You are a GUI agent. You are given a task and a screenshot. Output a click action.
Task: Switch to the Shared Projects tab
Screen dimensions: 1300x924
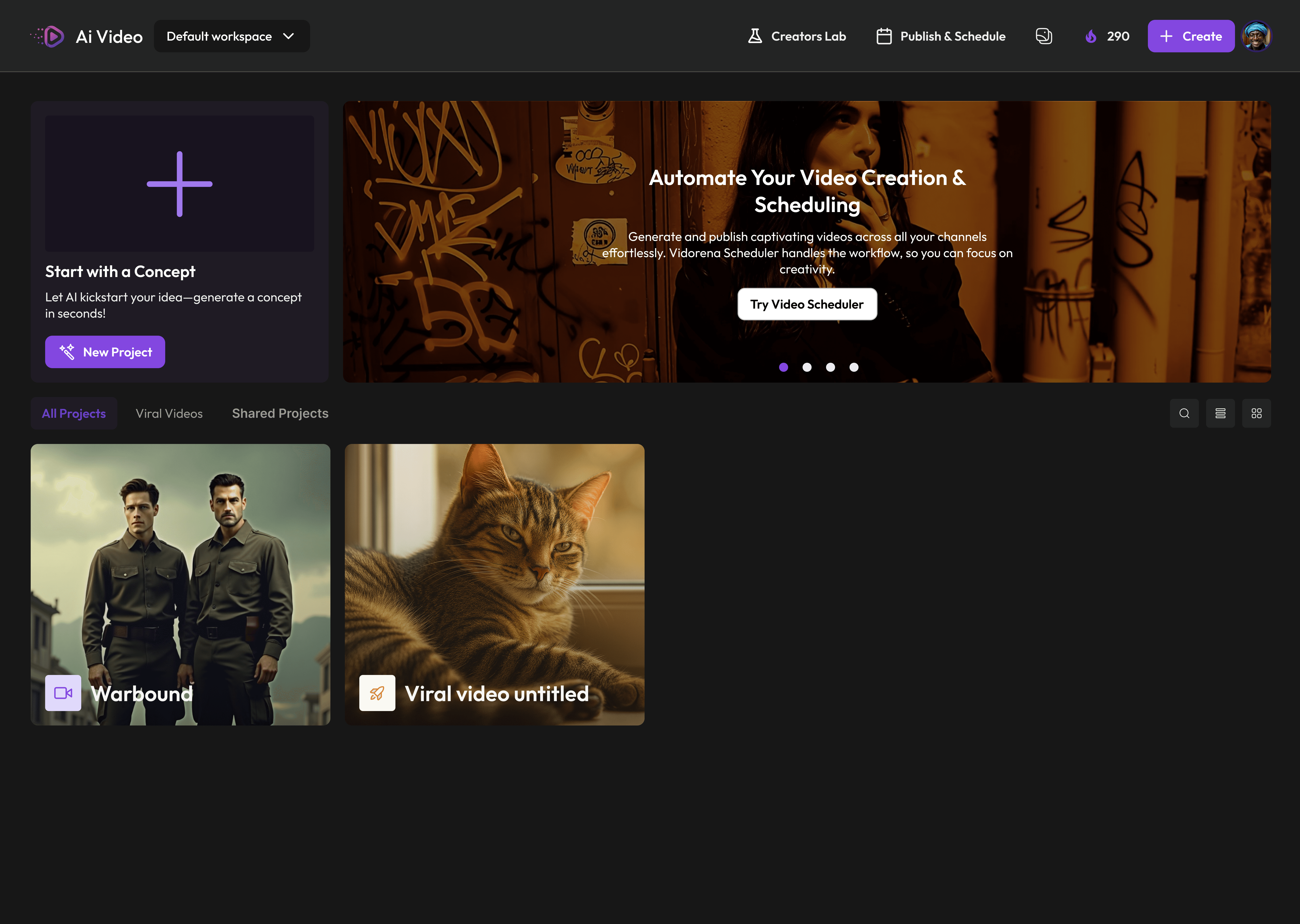[x=280, y=414]
